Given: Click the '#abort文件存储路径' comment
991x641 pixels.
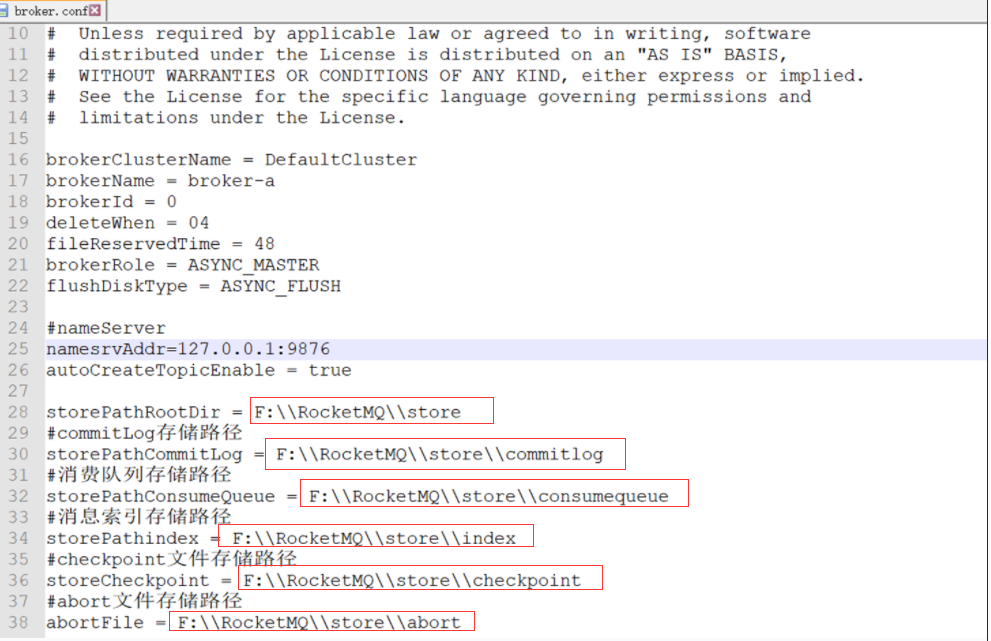Looking at the screenshot, I should coord(144,601).
